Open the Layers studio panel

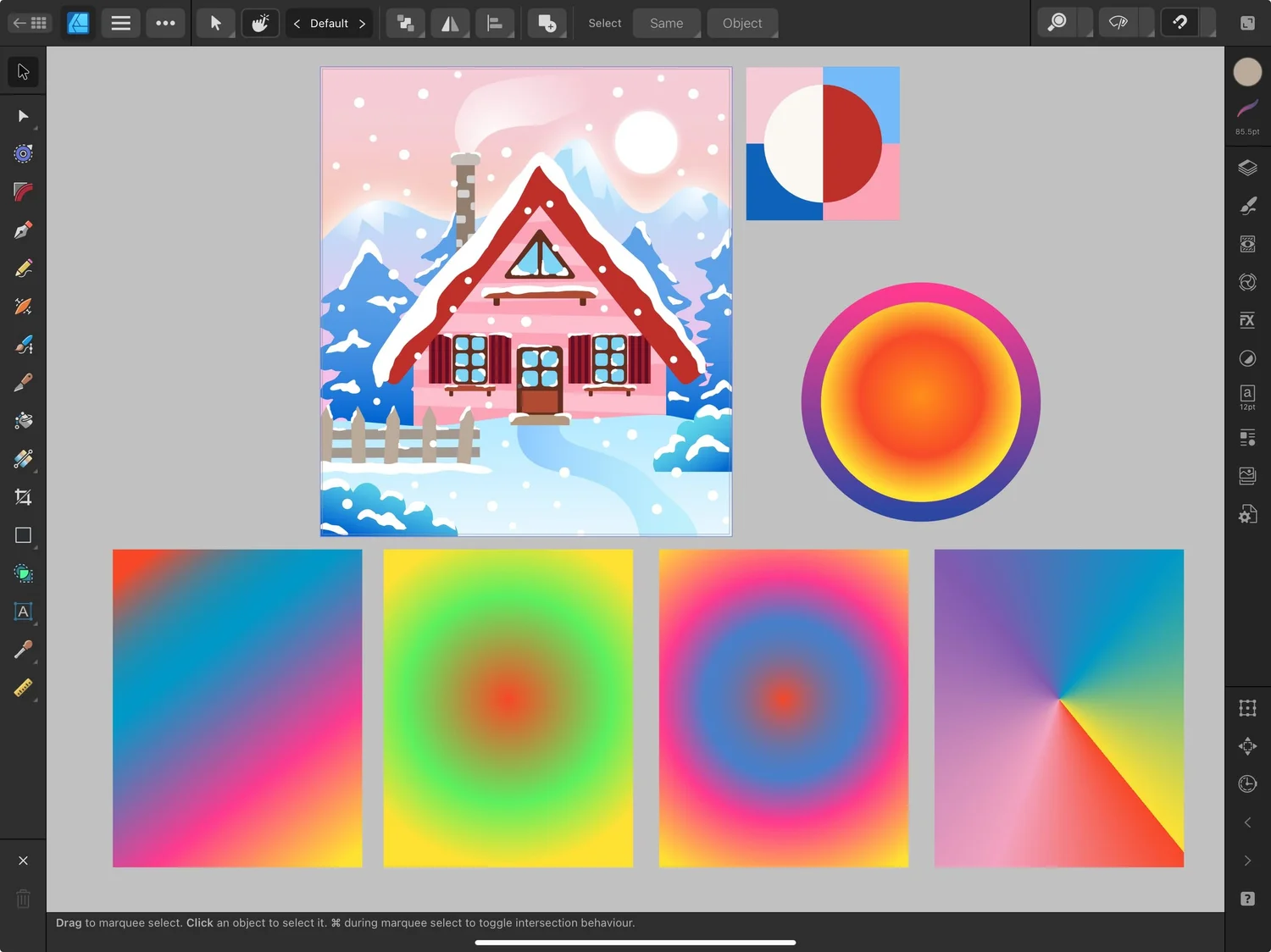click(1247, 167)
